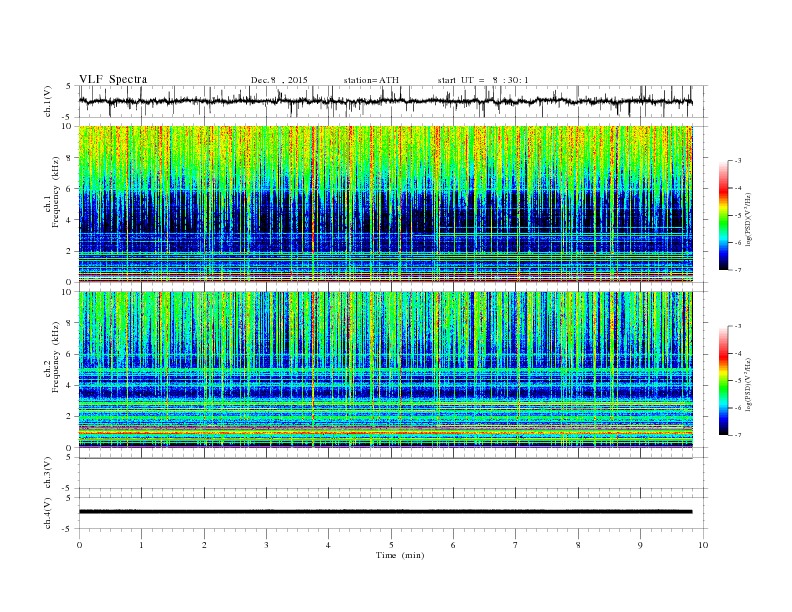Click the "-5" label on ch.1 color bar
792x612 pixels.
coord(738,216)
